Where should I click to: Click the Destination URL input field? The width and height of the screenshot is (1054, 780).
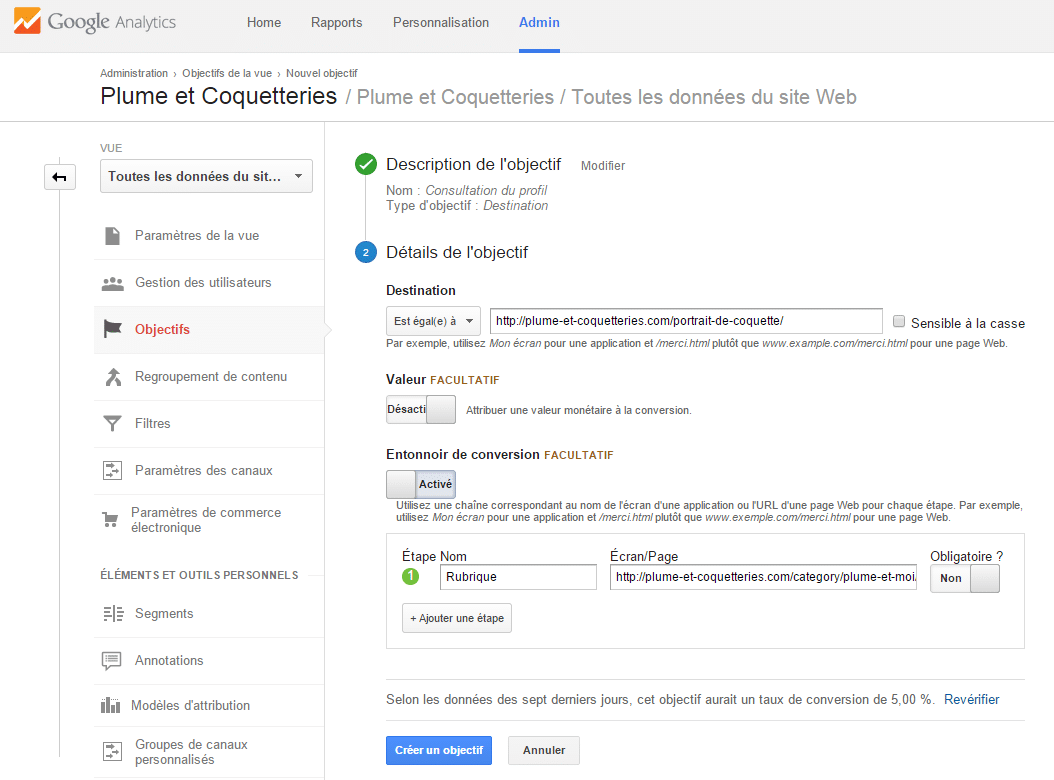[686, 321]
